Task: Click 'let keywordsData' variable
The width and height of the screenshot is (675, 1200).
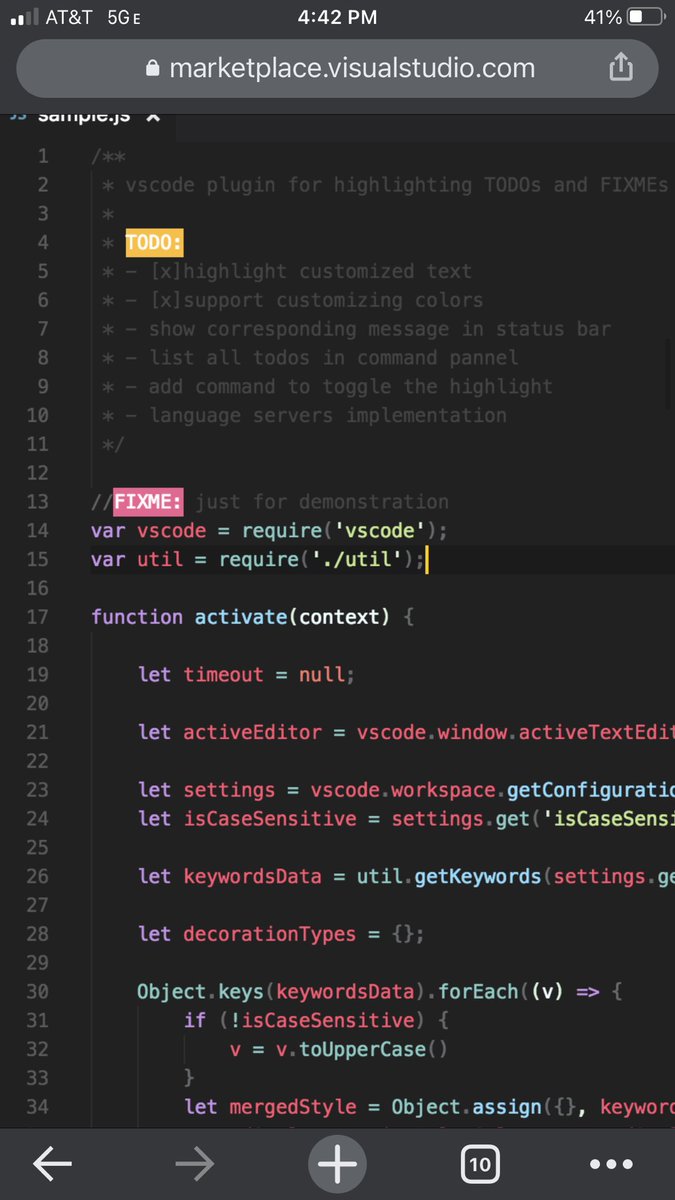Action: [230, 877]
